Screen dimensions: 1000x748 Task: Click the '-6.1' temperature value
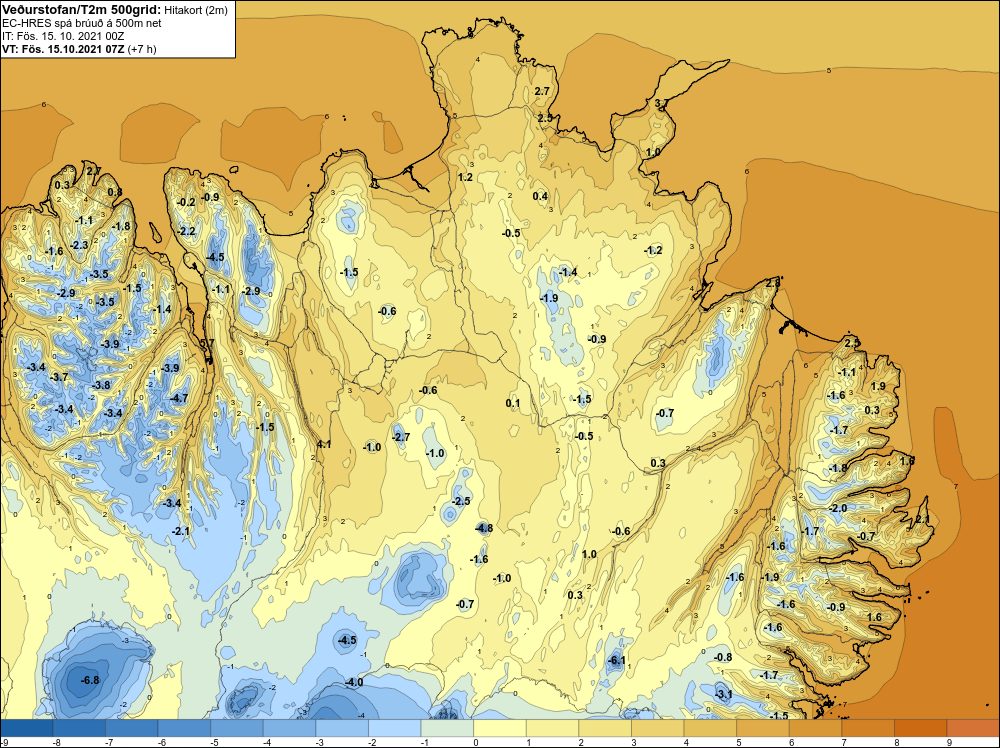coord(617,661)
